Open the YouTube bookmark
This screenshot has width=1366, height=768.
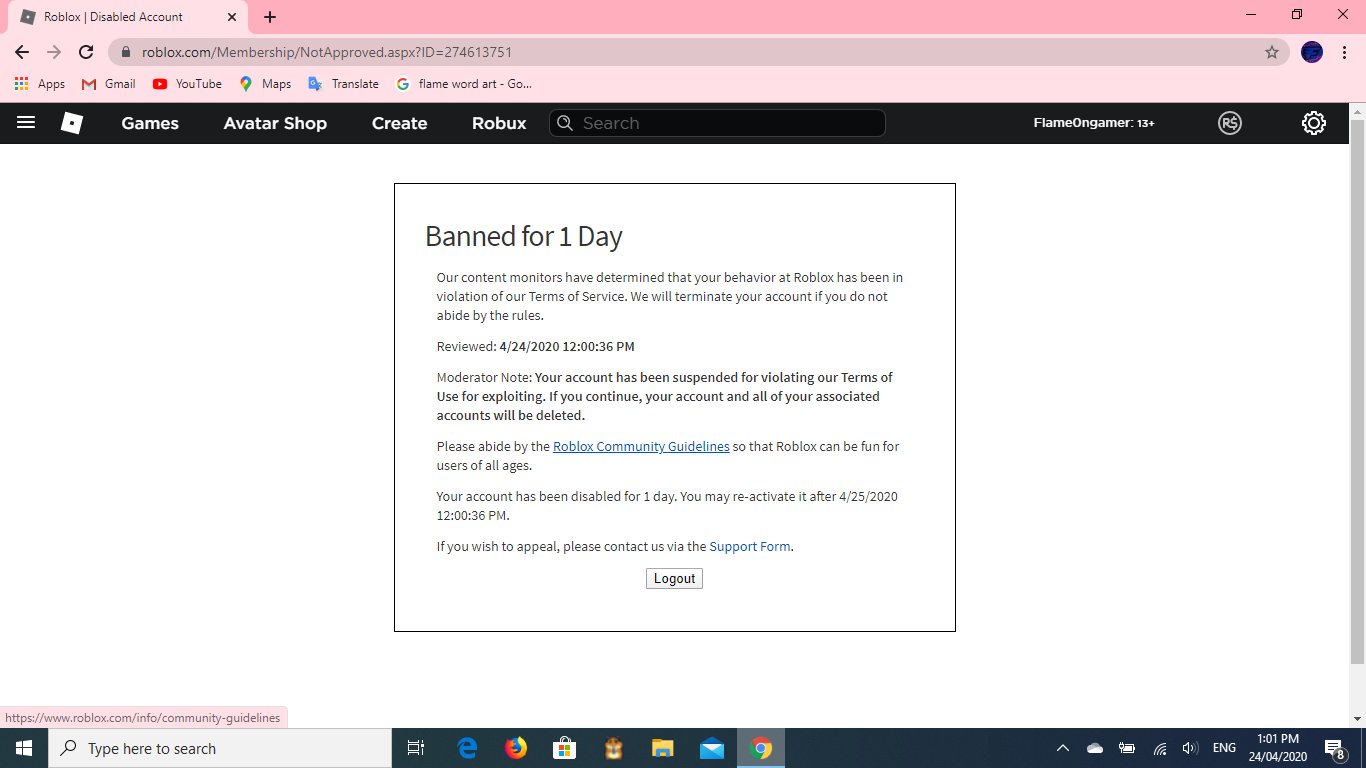click(x=187, y=84)
